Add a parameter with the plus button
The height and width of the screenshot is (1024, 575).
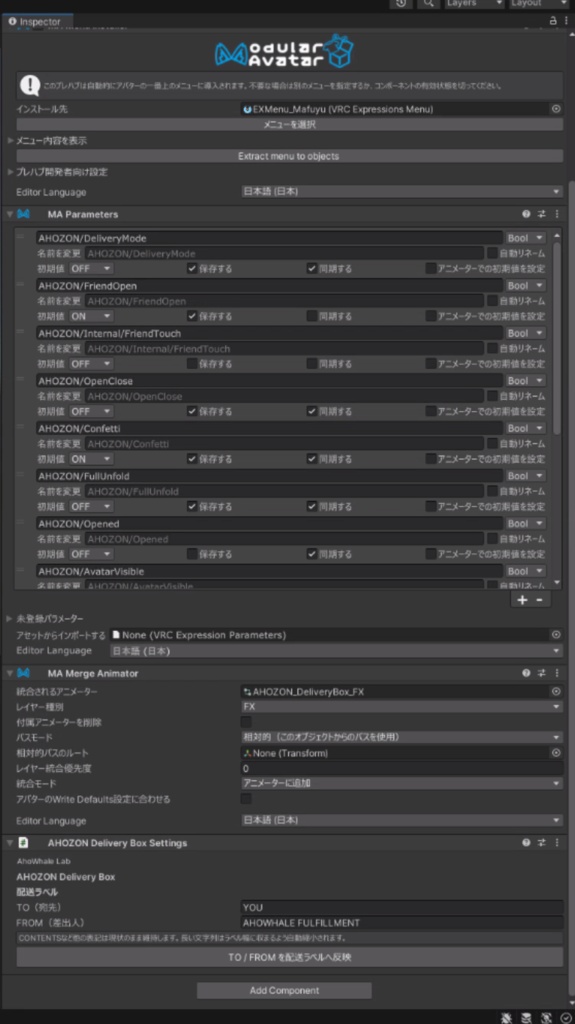[x=522, y=600]
